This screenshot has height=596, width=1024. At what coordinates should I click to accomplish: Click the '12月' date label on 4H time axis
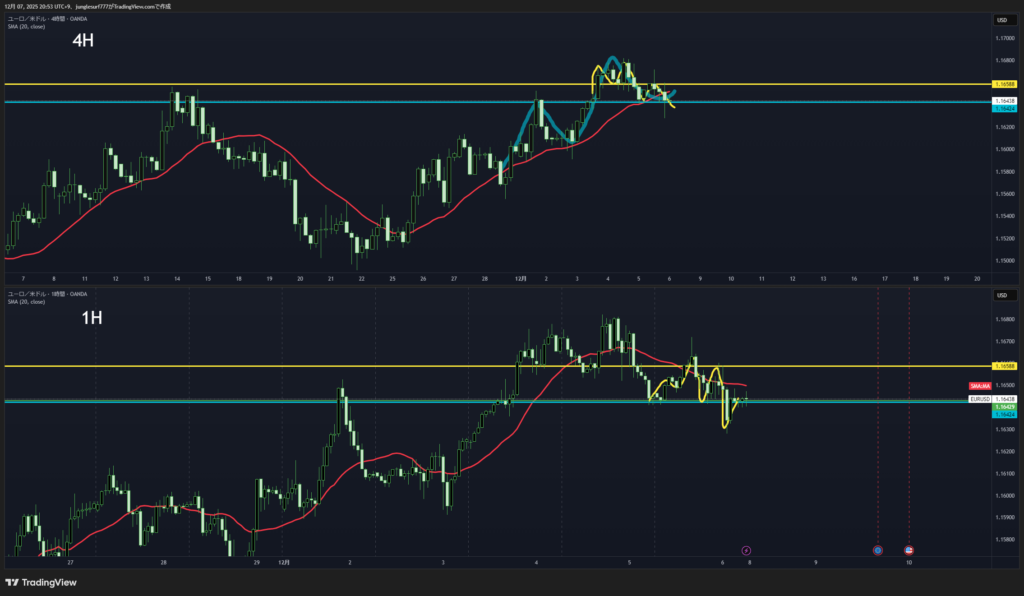click(520, 279)
